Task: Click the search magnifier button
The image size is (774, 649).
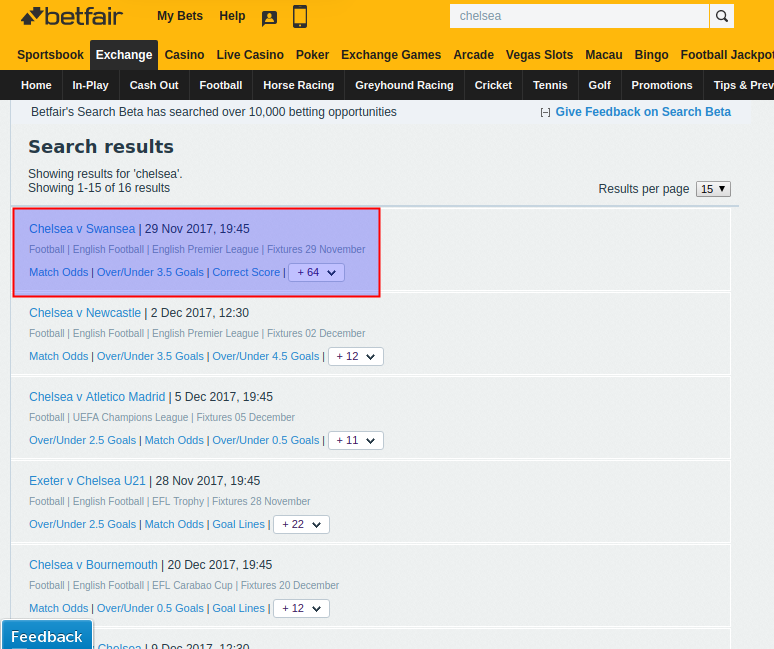Action: 722,16
